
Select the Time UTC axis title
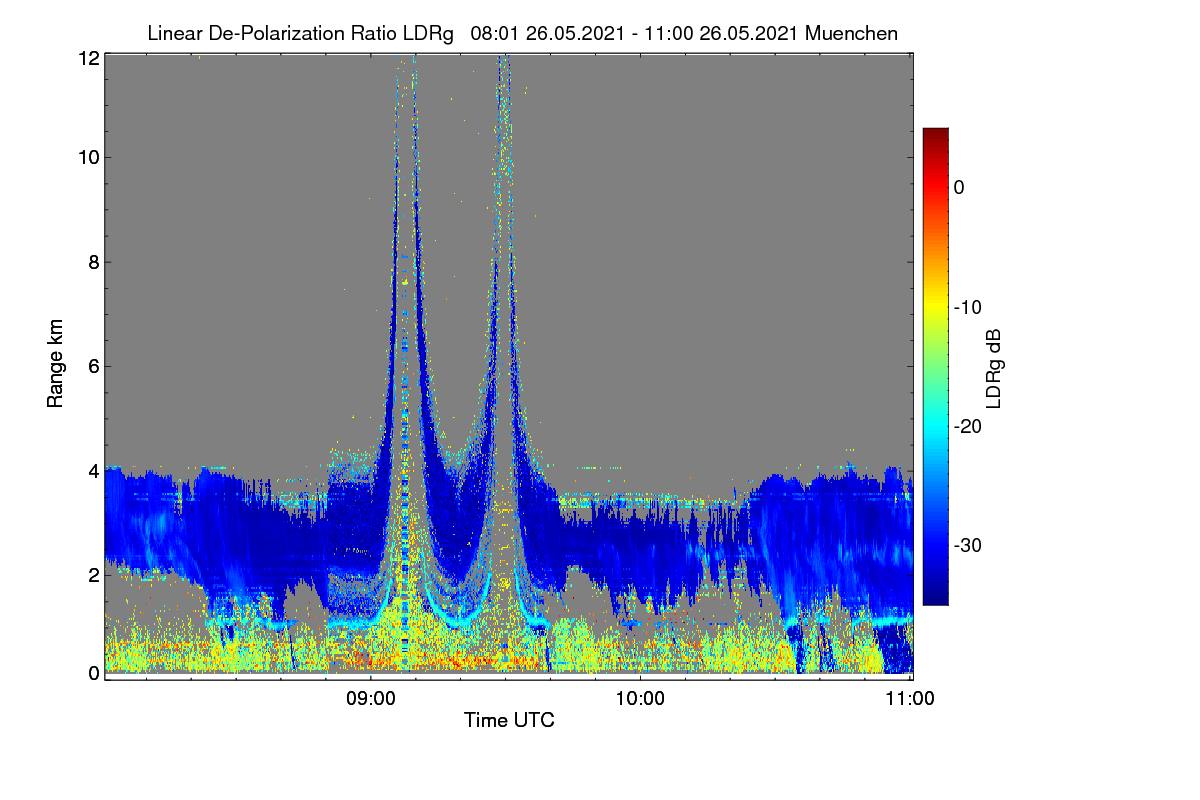point(509,720)
